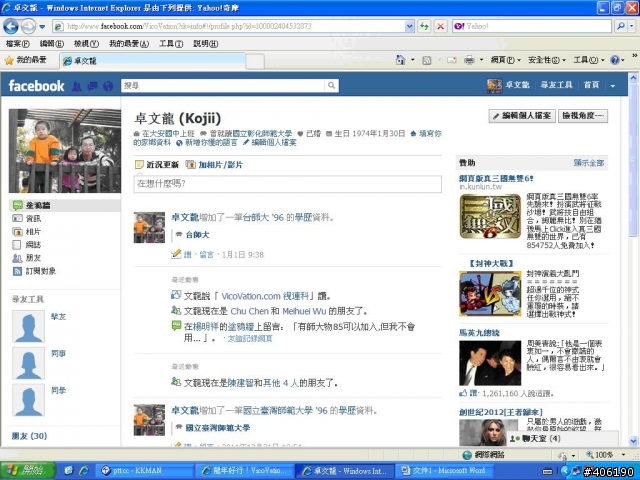Select the 卓文龍 browser tab
This screenshot has width=640, height=480.
(153, 61)
